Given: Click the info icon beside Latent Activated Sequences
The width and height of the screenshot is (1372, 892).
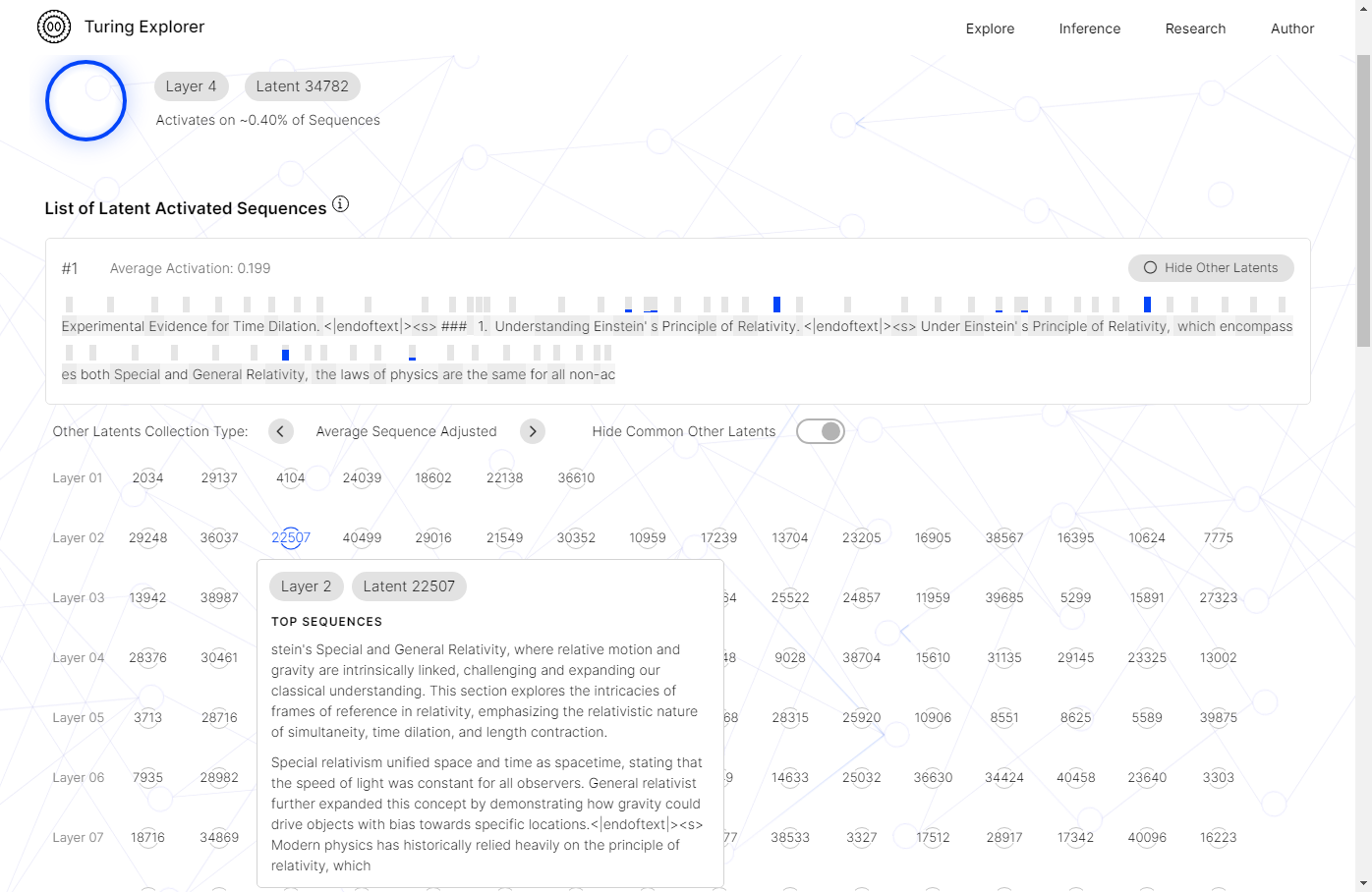Looking at the screenshot, I should 340,204.
